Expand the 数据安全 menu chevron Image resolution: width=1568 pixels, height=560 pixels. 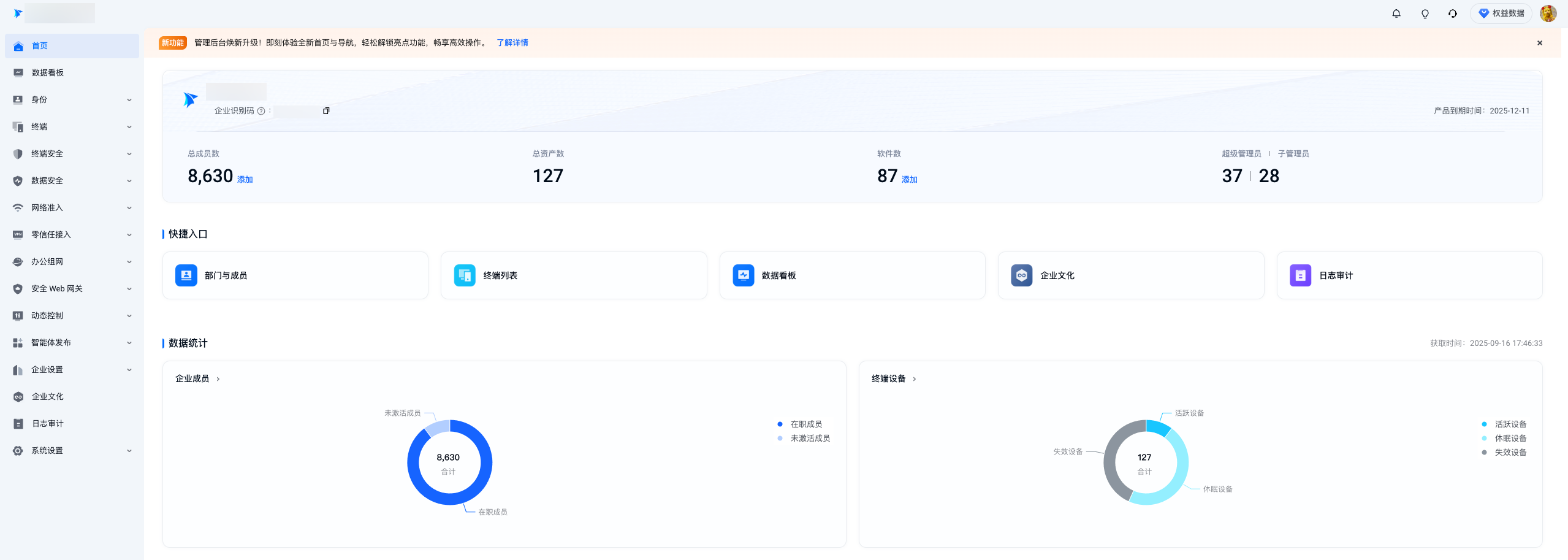pyautogui.click(x=129, y=181)
